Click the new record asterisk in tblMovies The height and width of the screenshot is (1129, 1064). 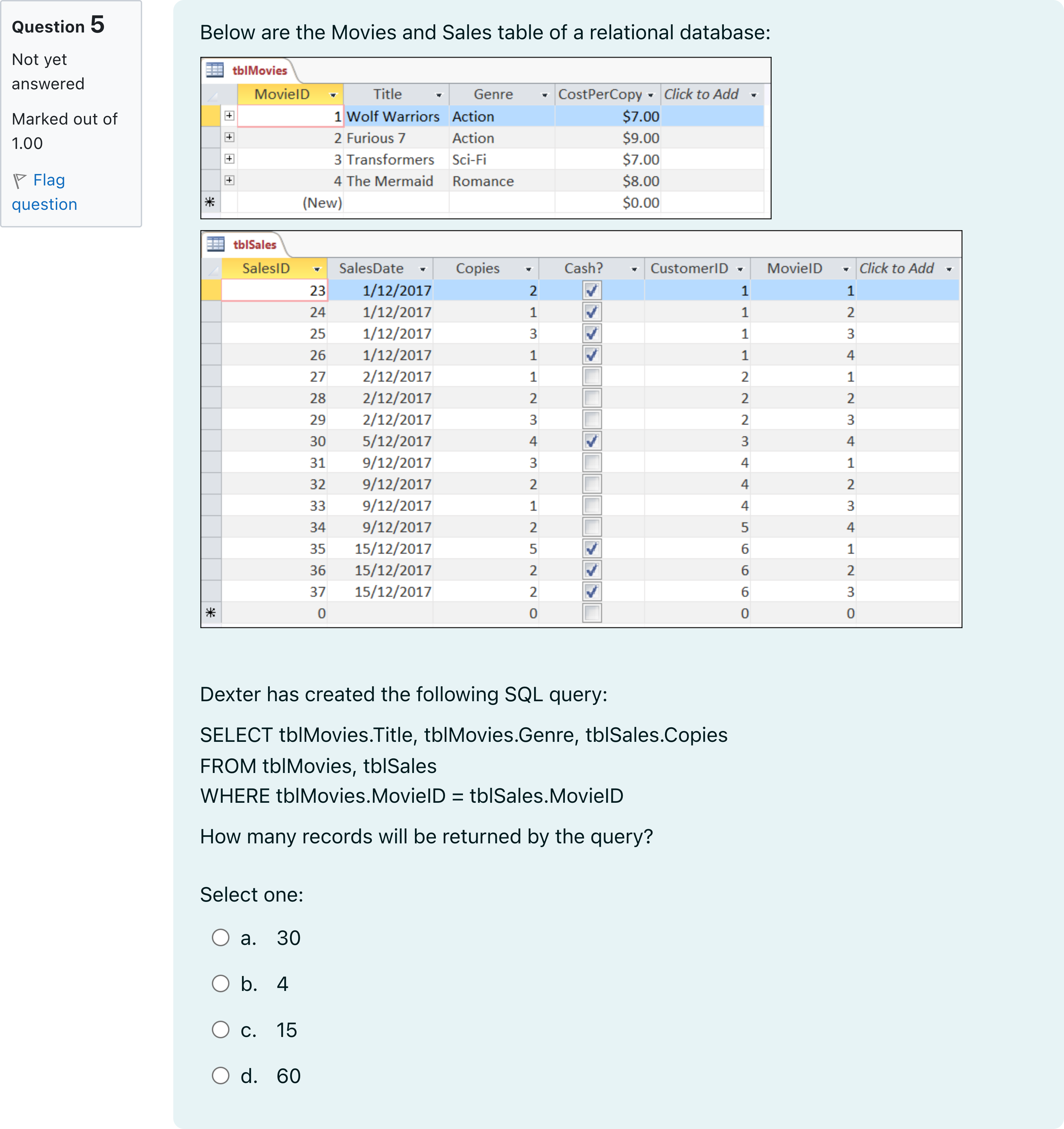[x=210, y=202]
